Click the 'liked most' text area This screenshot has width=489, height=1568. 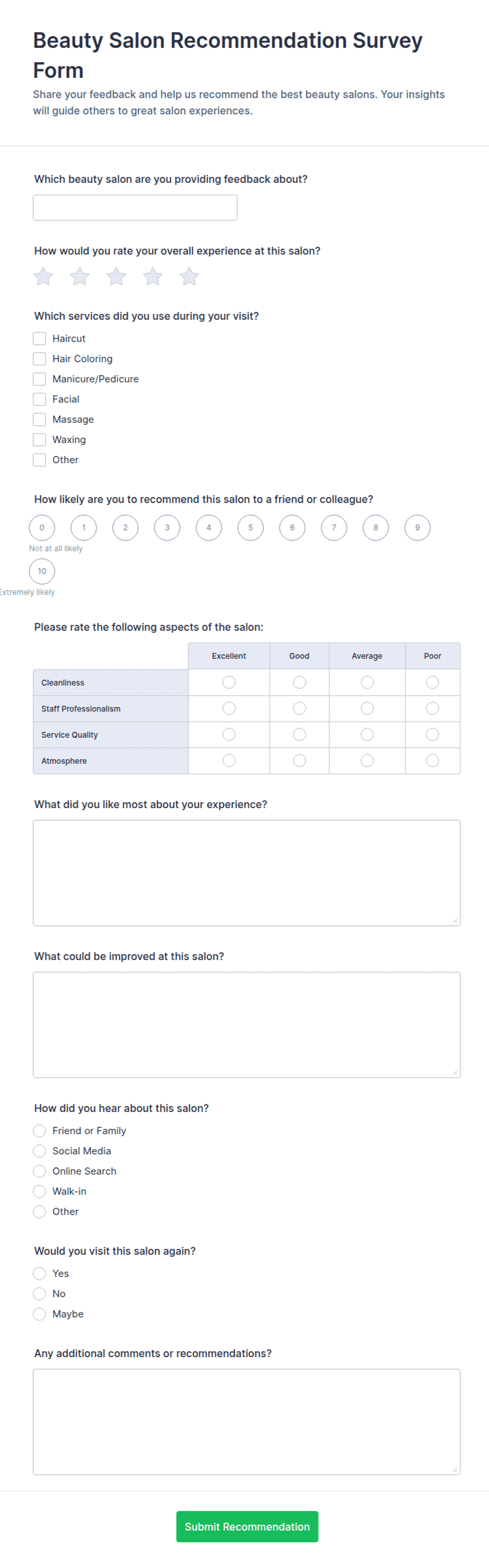[x=247, y=873]
